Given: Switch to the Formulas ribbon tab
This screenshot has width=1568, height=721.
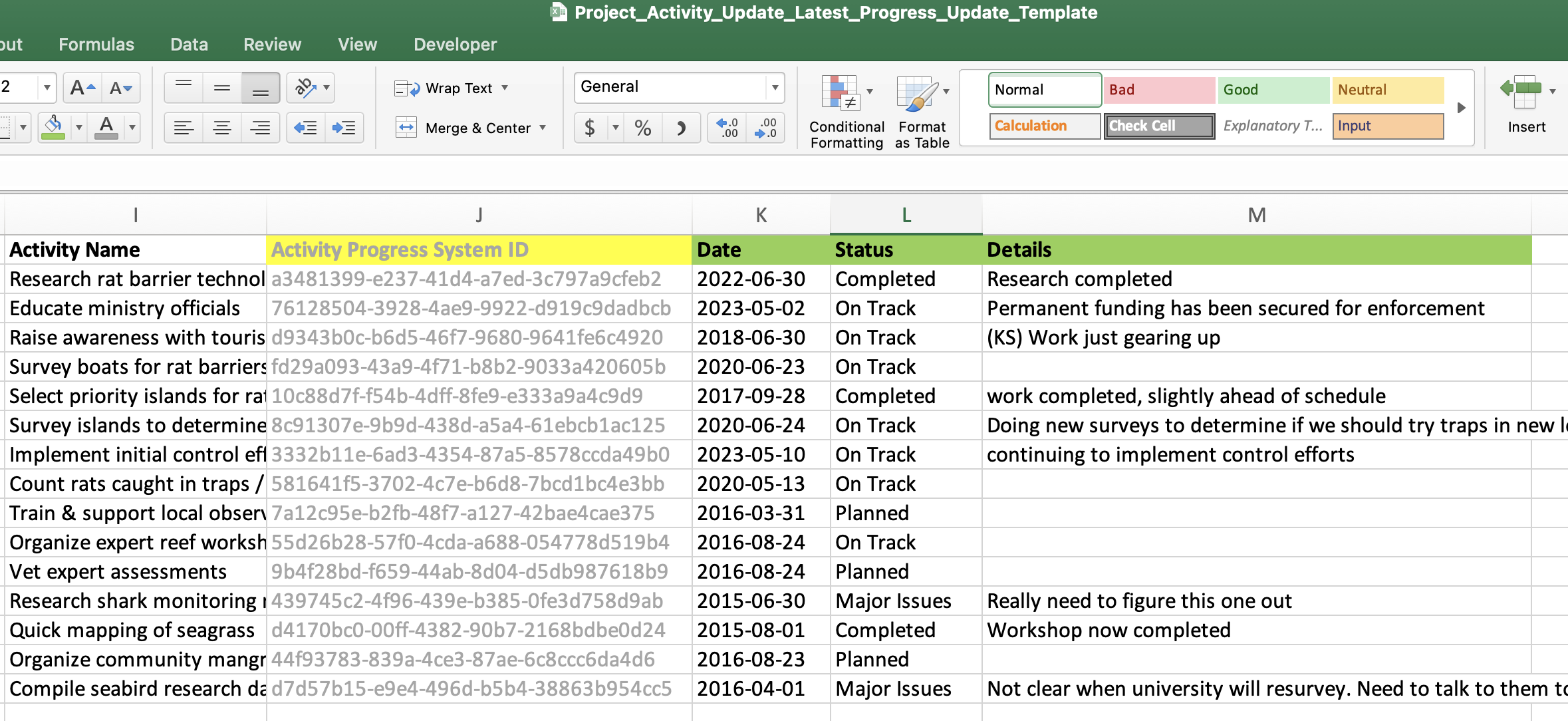Looking at the screenshot, I should (x=96, y=44).
